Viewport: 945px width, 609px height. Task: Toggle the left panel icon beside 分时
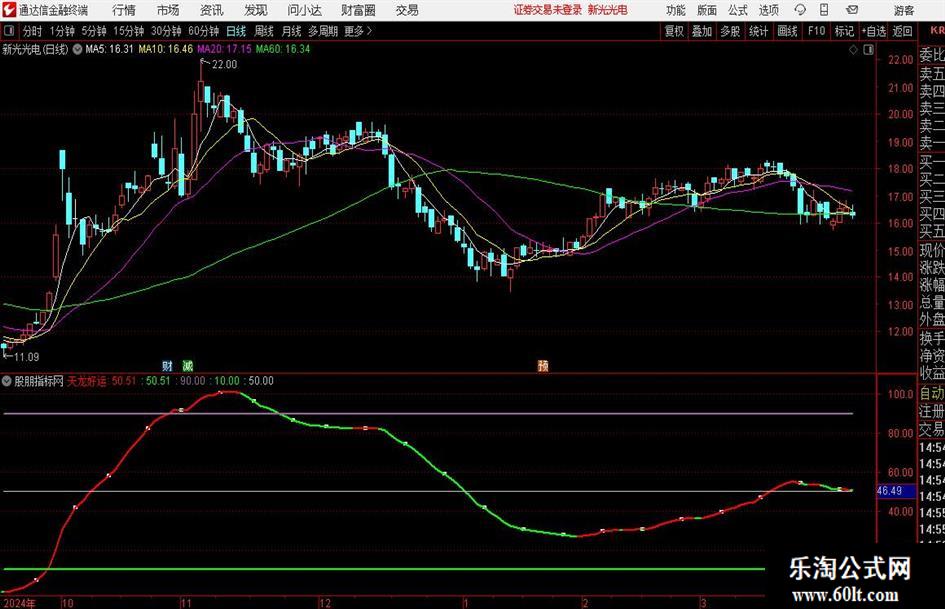point(9,31)
